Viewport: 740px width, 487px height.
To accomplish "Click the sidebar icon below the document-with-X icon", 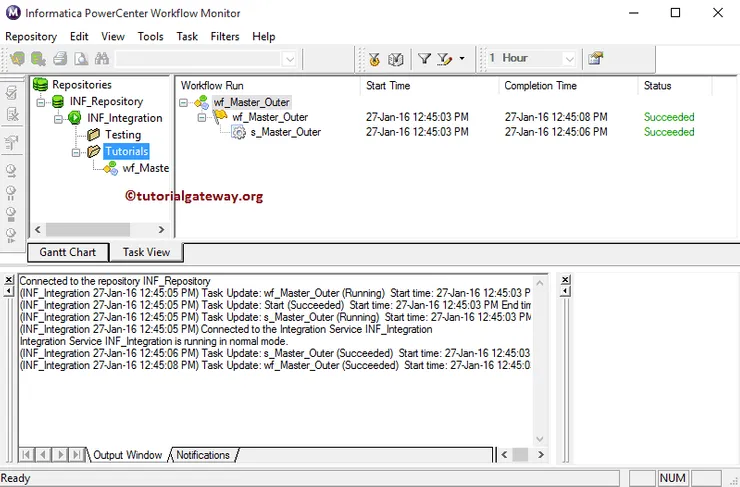I will 12,142.
